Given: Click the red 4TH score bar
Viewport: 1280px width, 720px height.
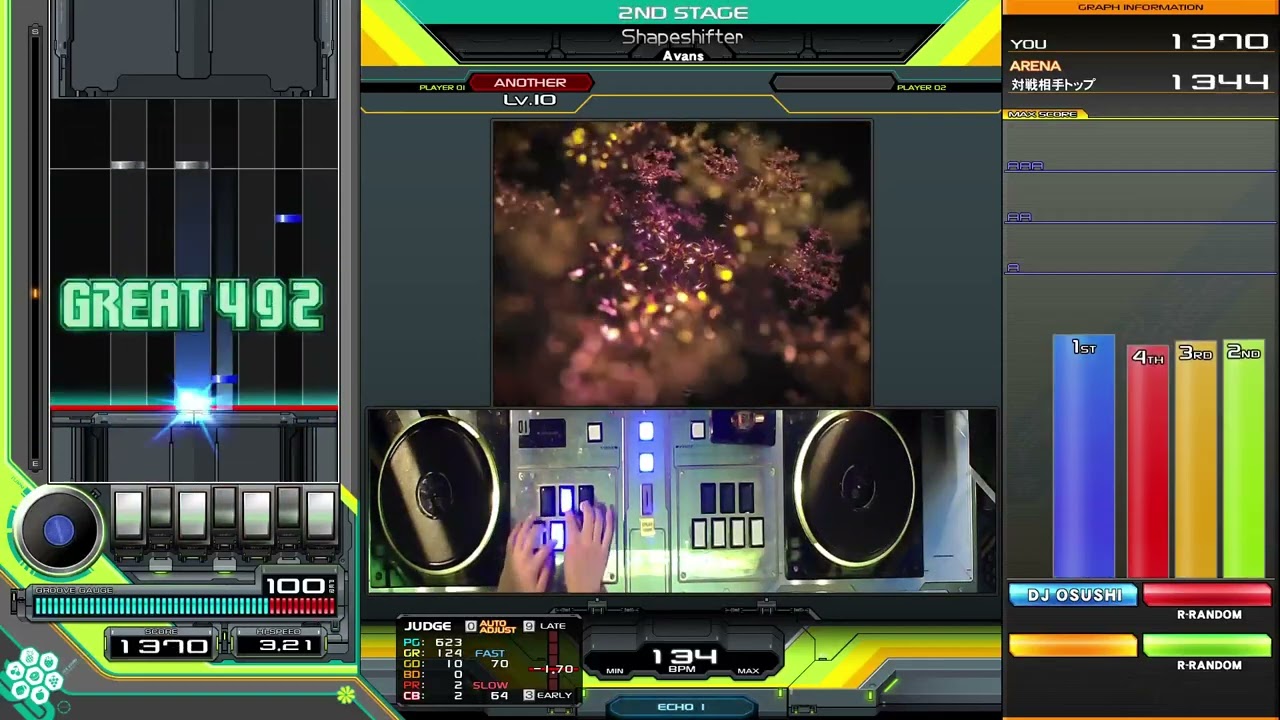Looking at the screenshot, I should (x=1147, y=461).
